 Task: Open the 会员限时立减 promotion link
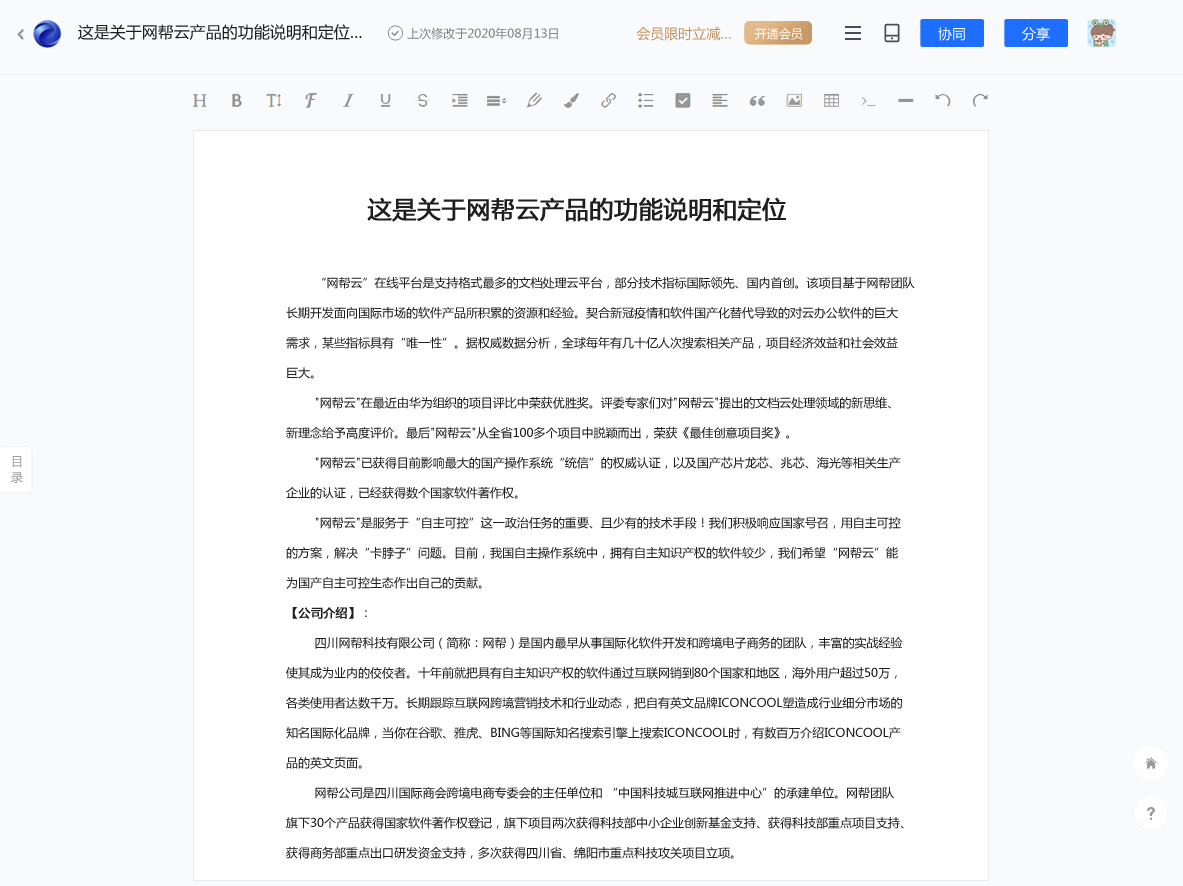pyautogui.click(x=684, y=34)
